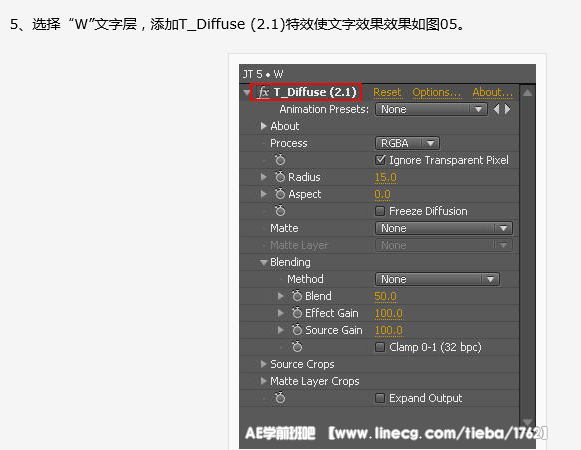The height and width of the screenshot is (450, 581).
Task: Open the Options... link
Action: (x=437, y=92)
